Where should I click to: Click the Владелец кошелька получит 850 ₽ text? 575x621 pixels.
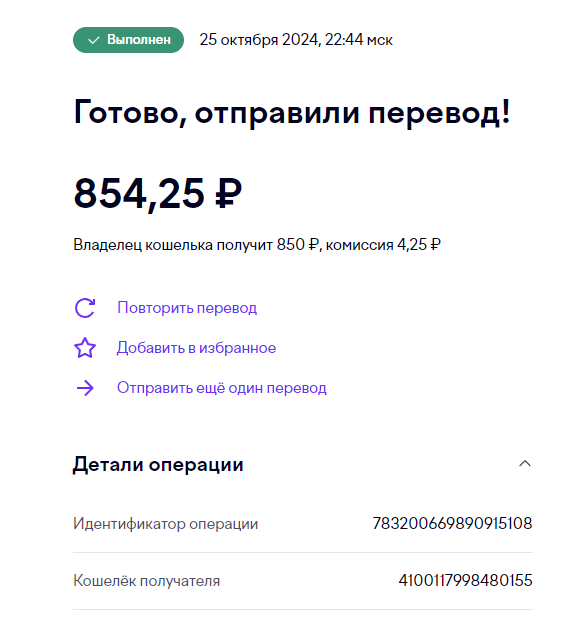pos(196,245)
